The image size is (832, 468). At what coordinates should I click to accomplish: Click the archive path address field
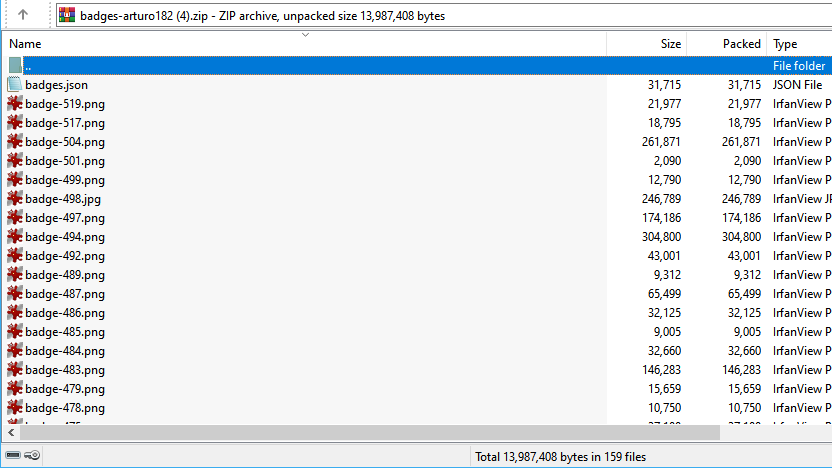coord(445,15)
